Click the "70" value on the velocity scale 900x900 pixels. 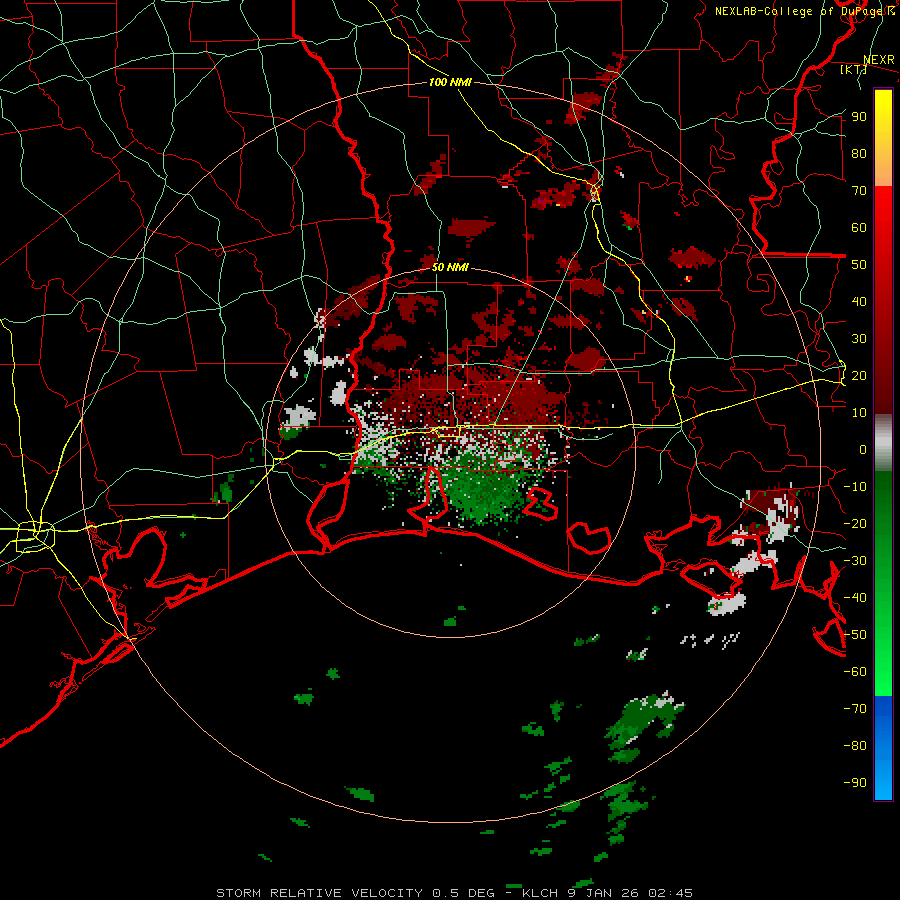click(859, 191)
